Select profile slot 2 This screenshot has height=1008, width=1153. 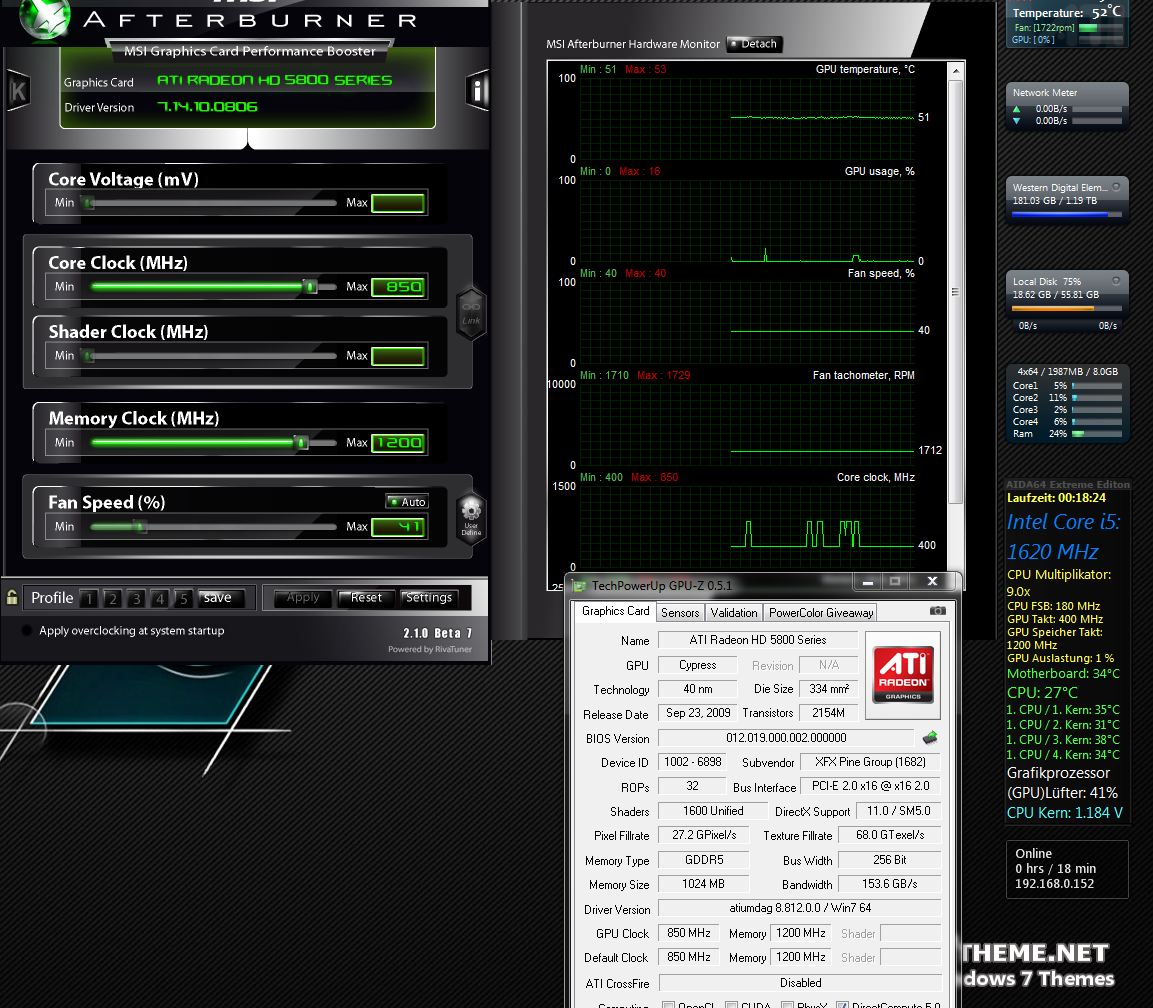pyautogui.click(x=112, y=598)
